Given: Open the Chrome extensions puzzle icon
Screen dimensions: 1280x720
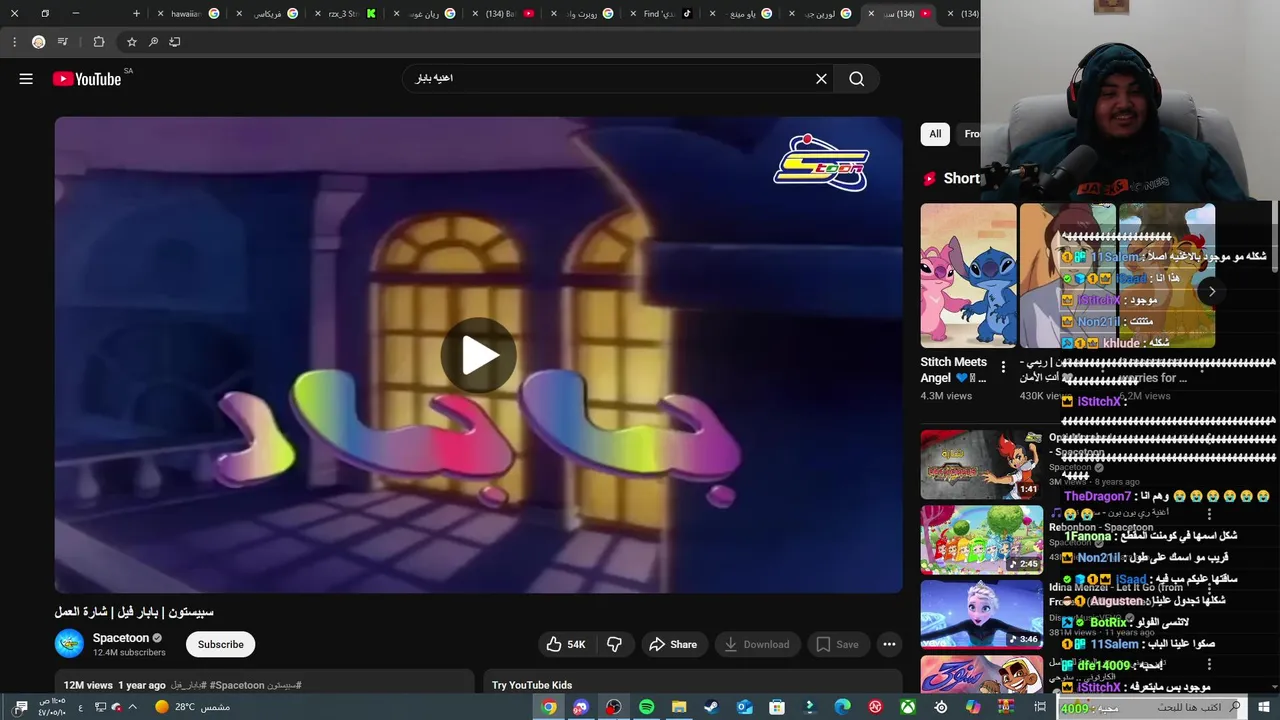Looking at the screenshot, I should [x=99, y=42].
